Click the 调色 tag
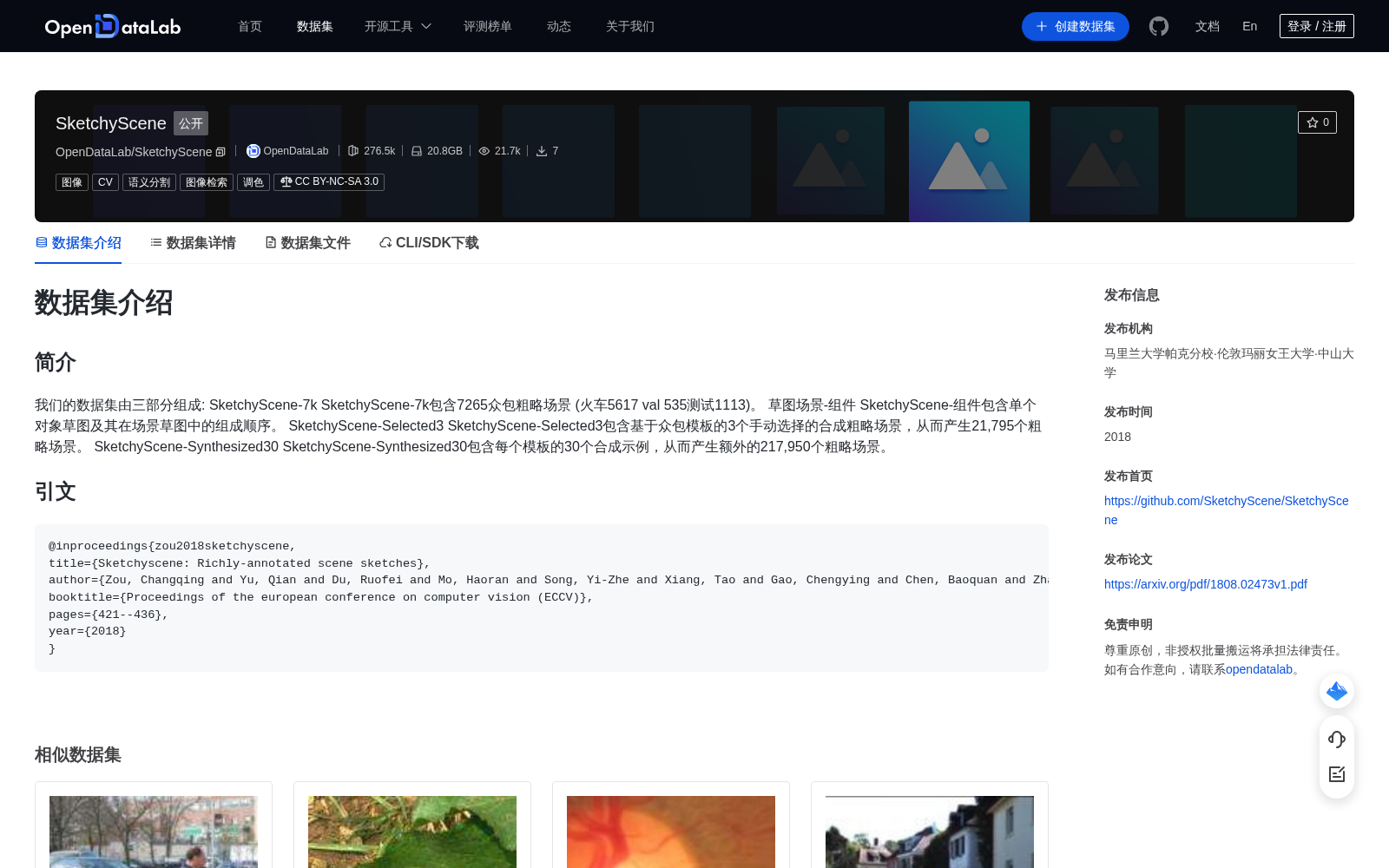 pyautogui.click(x=253, y=182)
